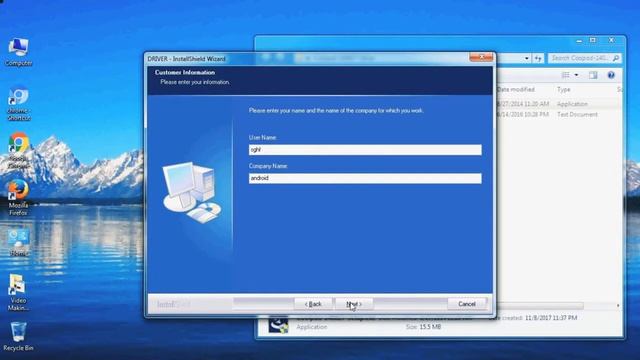
Task: Open the Video Making folder icon
Action: coord(18,292)
